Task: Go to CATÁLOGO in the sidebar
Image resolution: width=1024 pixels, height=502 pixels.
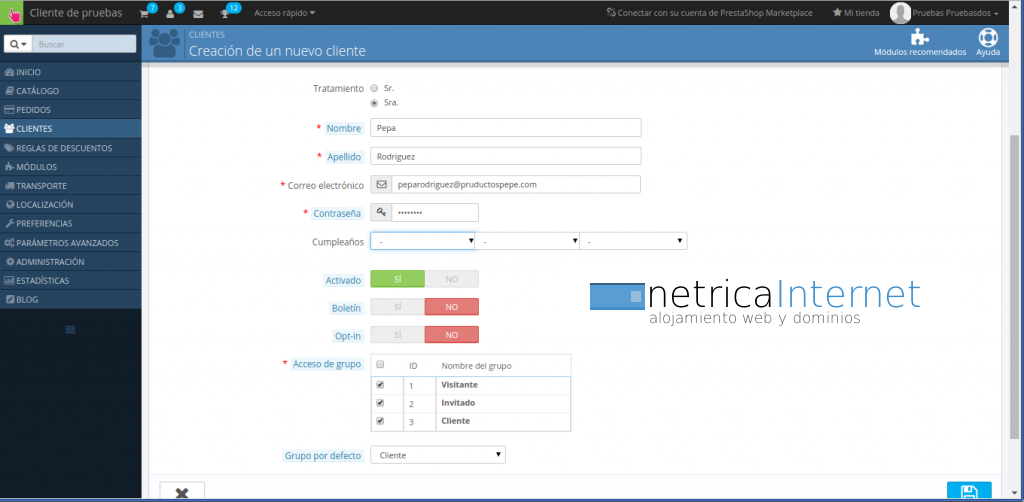Action: (x=37, y=91)
